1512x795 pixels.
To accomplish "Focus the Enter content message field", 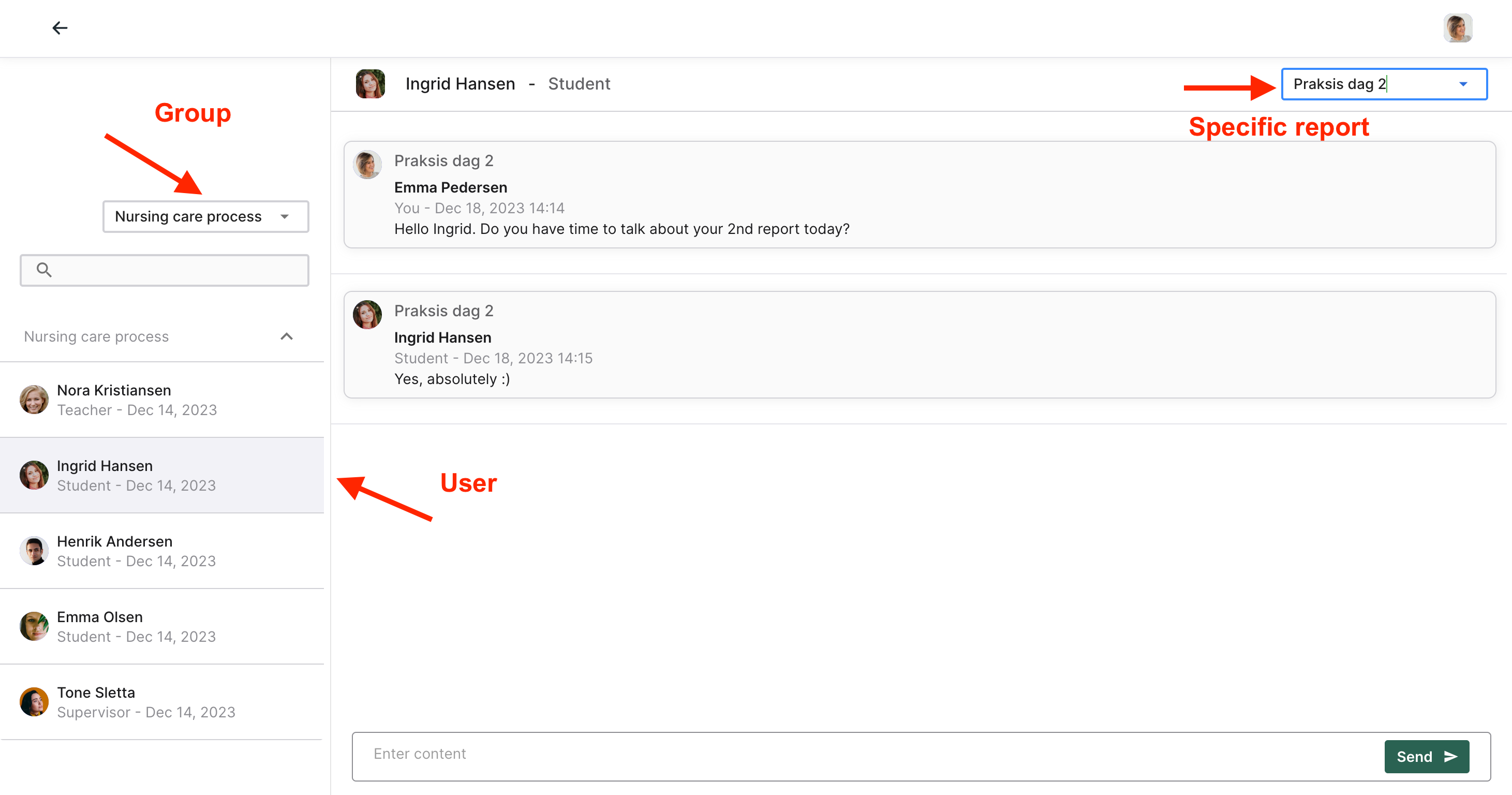I will 863,754.
